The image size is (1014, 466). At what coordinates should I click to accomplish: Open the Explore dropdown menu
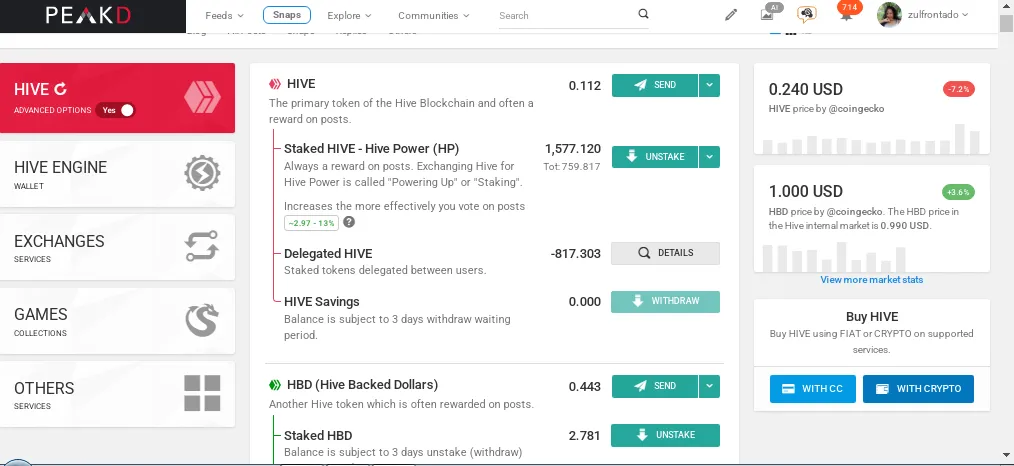click(x=349, y=15)
